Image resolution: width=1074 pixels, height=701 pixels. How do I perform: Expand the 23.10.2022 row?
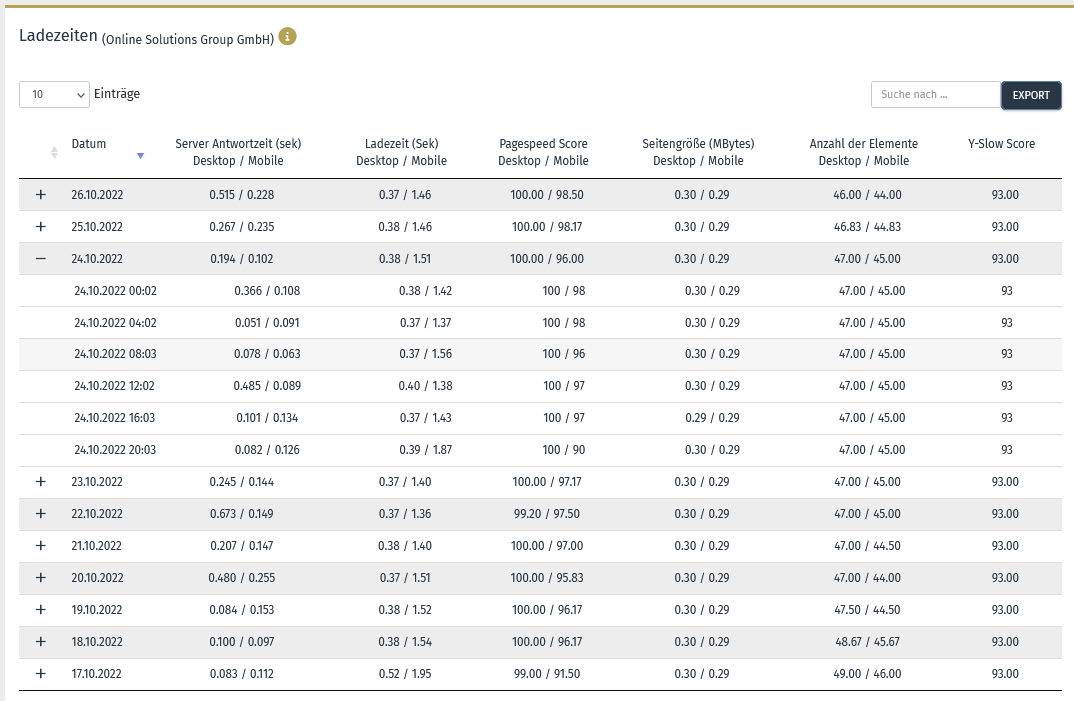[x=40, y=482]
